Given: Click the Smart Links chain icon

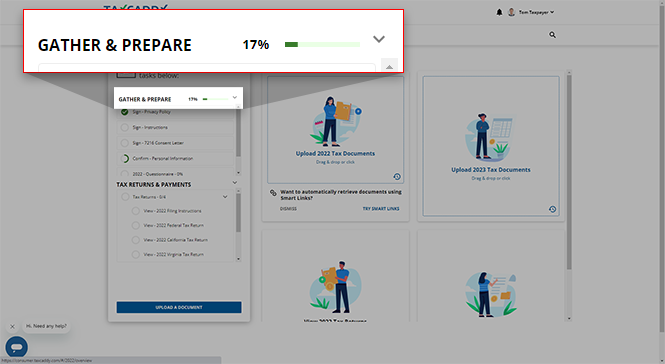Looking at the screenshot, I should point(274,193).
